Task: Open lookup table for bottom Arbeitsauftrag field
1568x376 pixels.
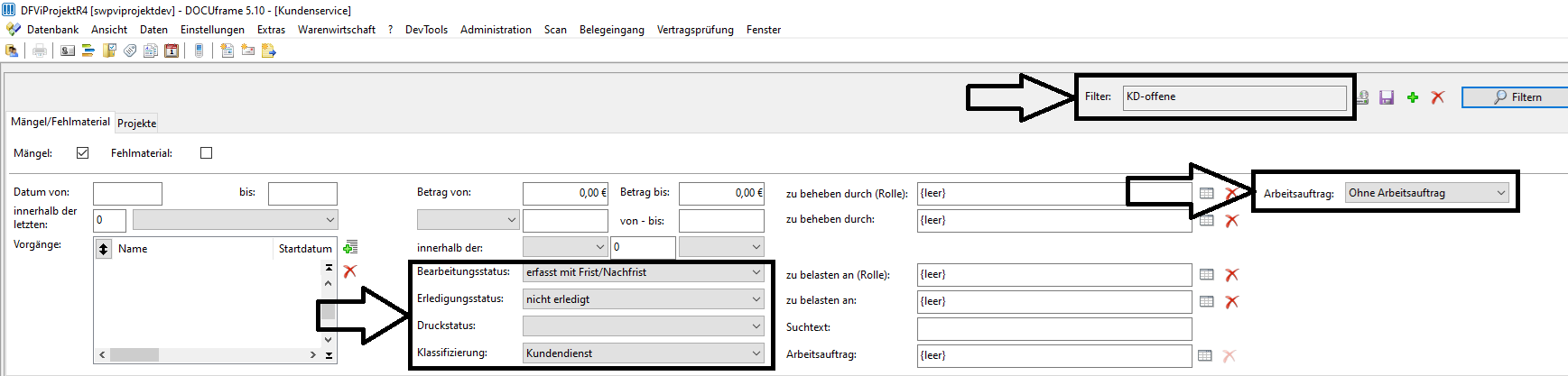Action: tap(1205, 355)
